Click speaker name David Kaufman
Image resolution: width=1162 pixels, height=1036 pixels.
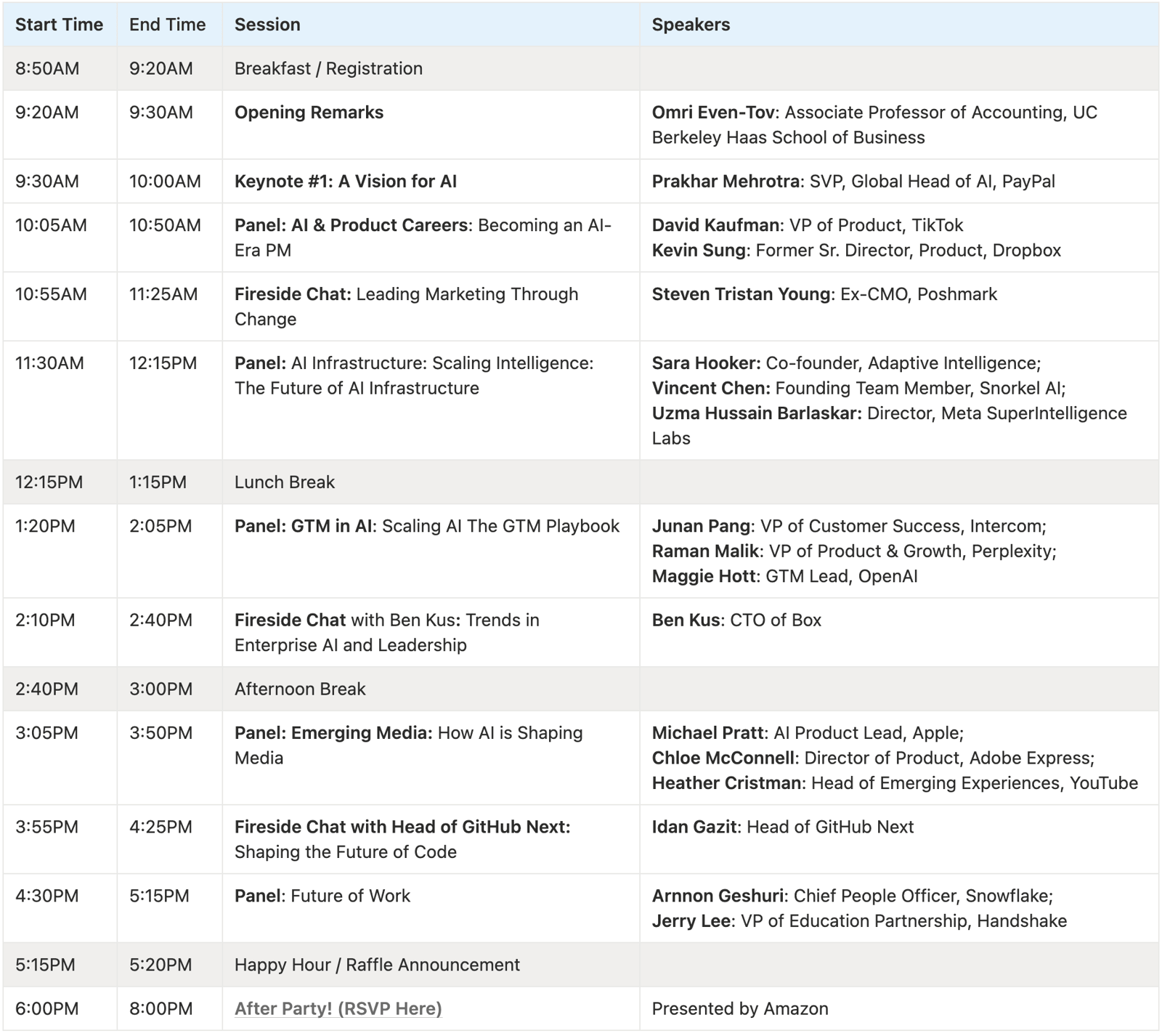(x=715, y=225)
